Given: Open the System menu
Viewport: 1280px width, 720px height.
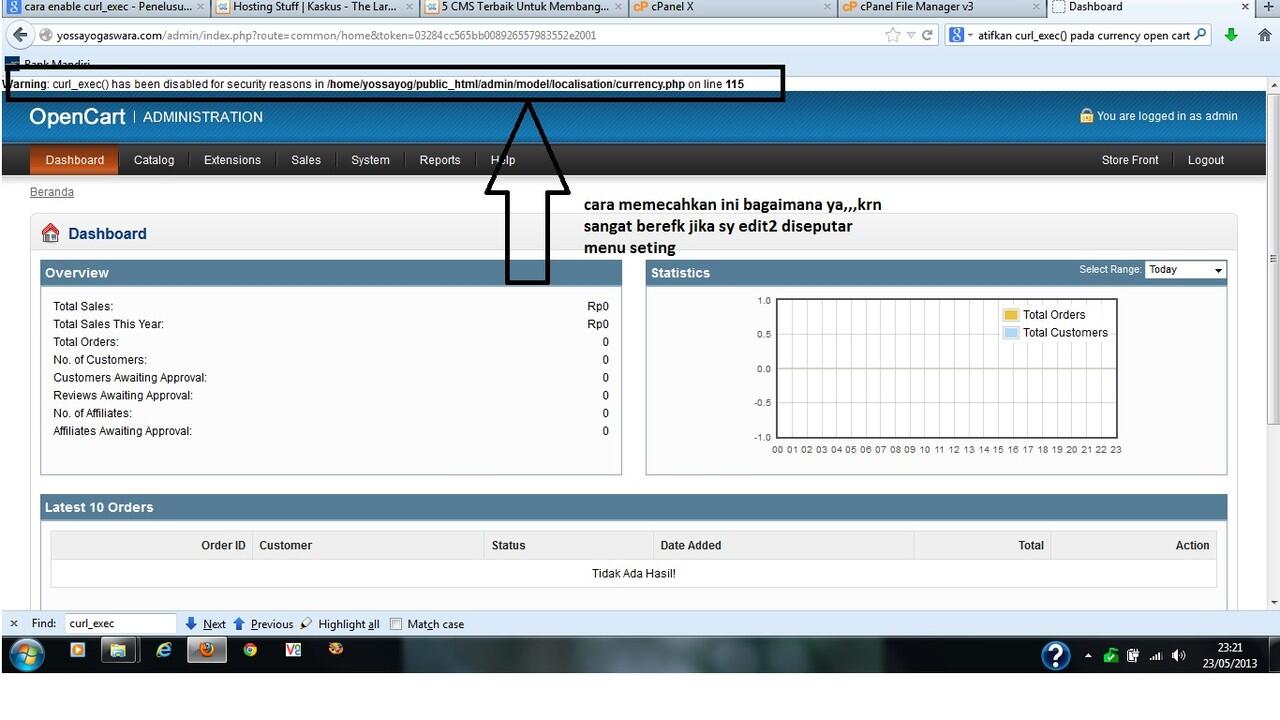Looking at the screenshot, I should [370, 160].
